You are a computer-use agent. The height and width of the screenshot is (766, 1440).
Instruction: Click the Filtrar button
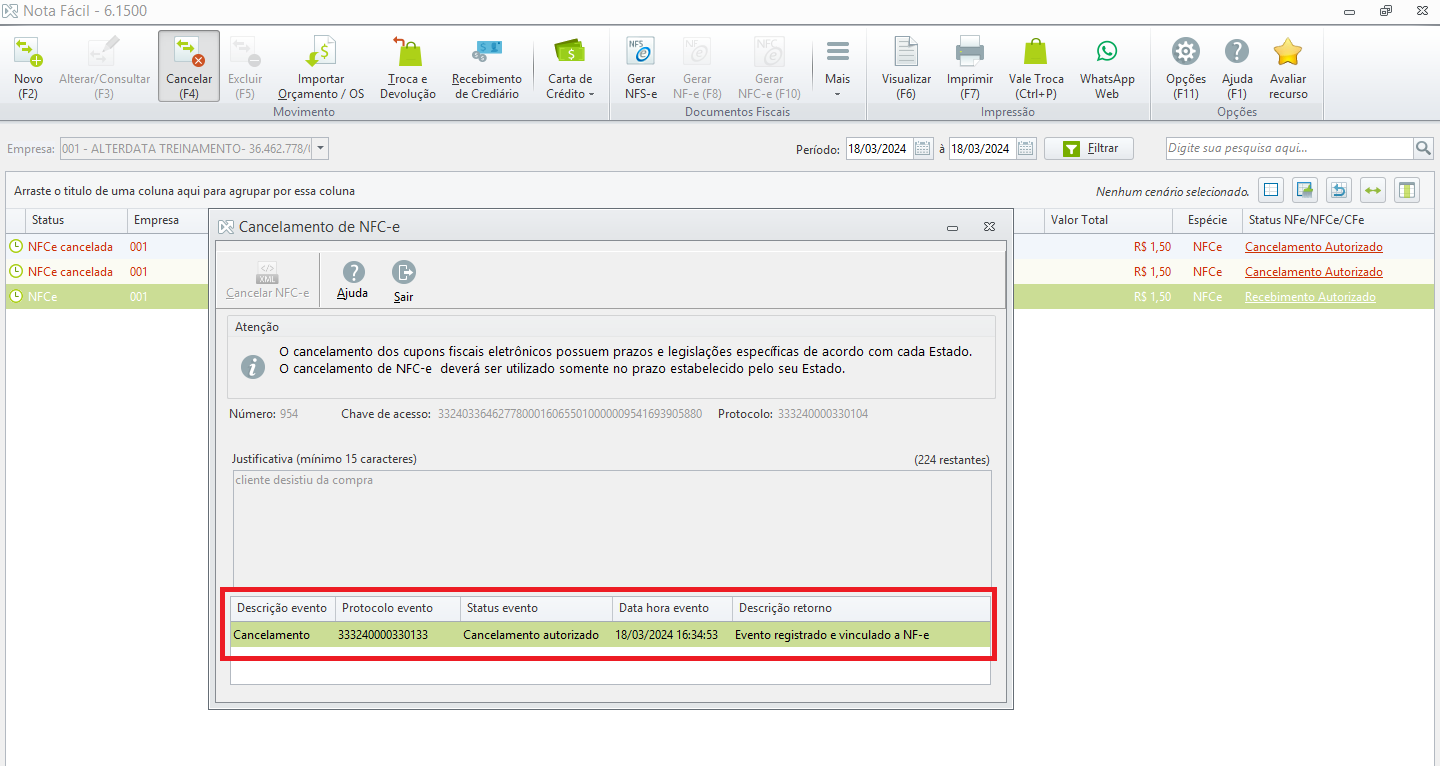tap(1090, 148)
